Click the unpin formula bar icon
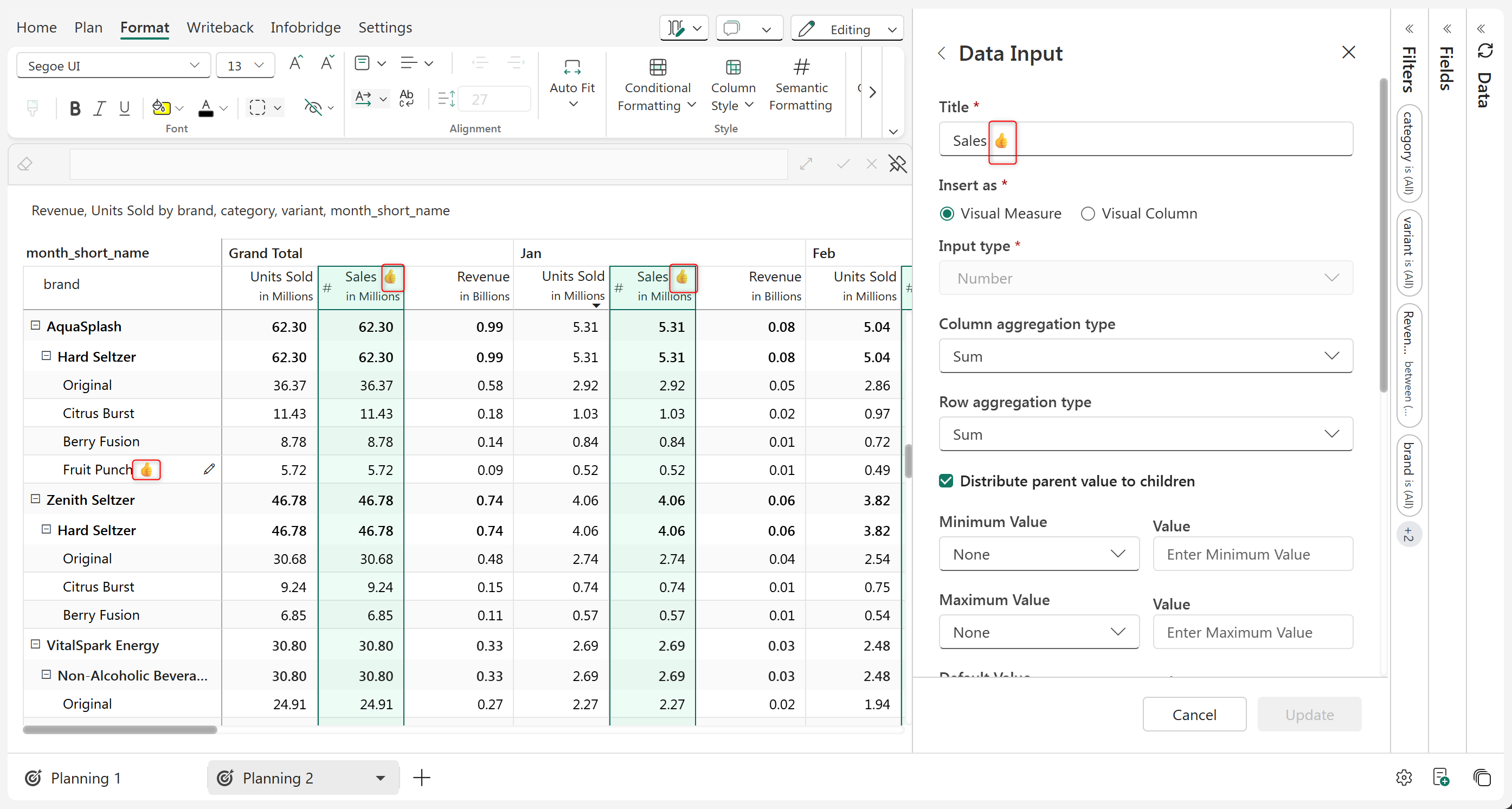The width and height of the screenshot is (1512, 809). click(897, 164)
